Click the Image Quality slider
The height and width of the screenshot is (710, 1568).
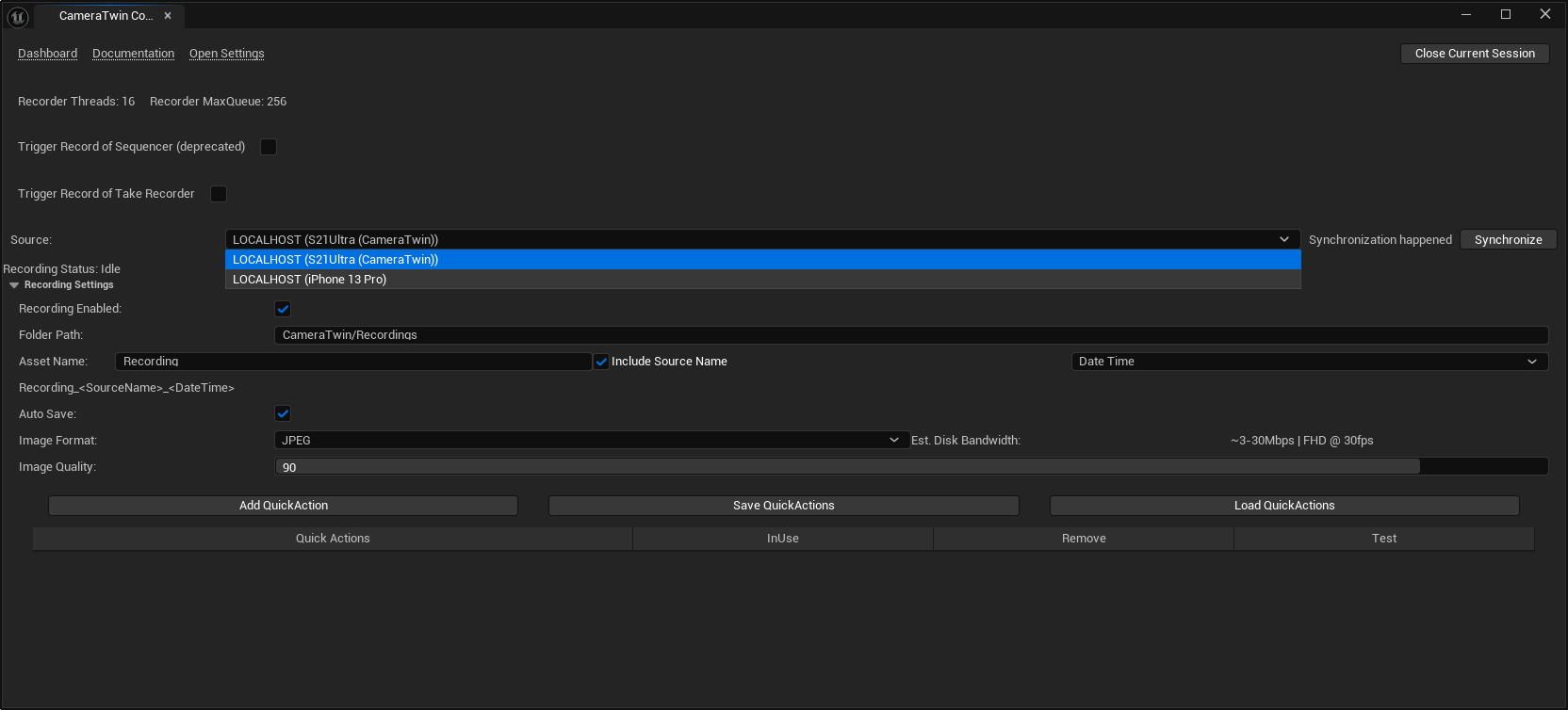click(910, 467)
